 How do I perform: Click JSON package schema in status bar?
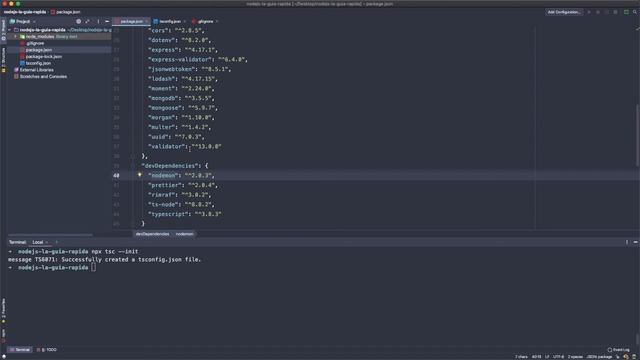[x=599, y=357]
